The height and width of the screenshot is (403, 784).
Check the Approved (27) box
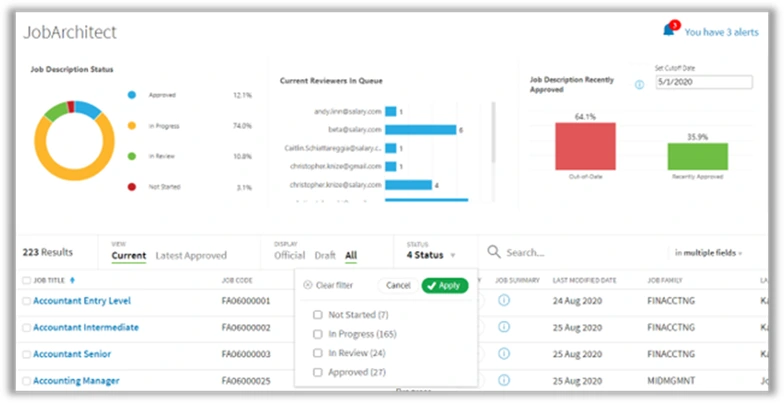pyautogui.click(x=318, y=372)
